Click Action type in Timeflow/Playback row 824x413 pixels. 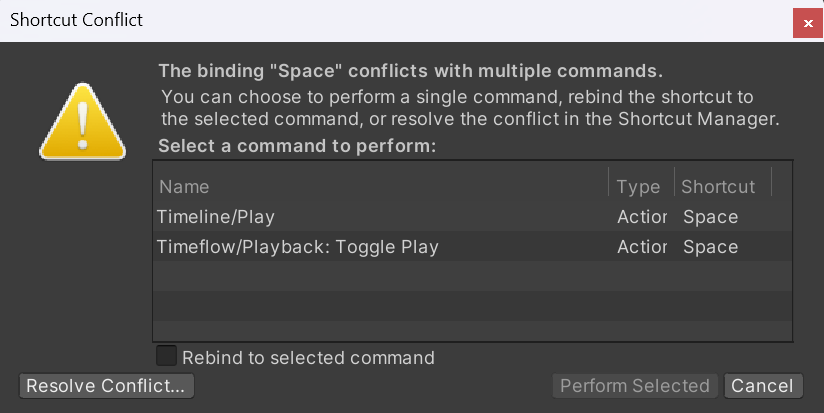pos(642,247)
